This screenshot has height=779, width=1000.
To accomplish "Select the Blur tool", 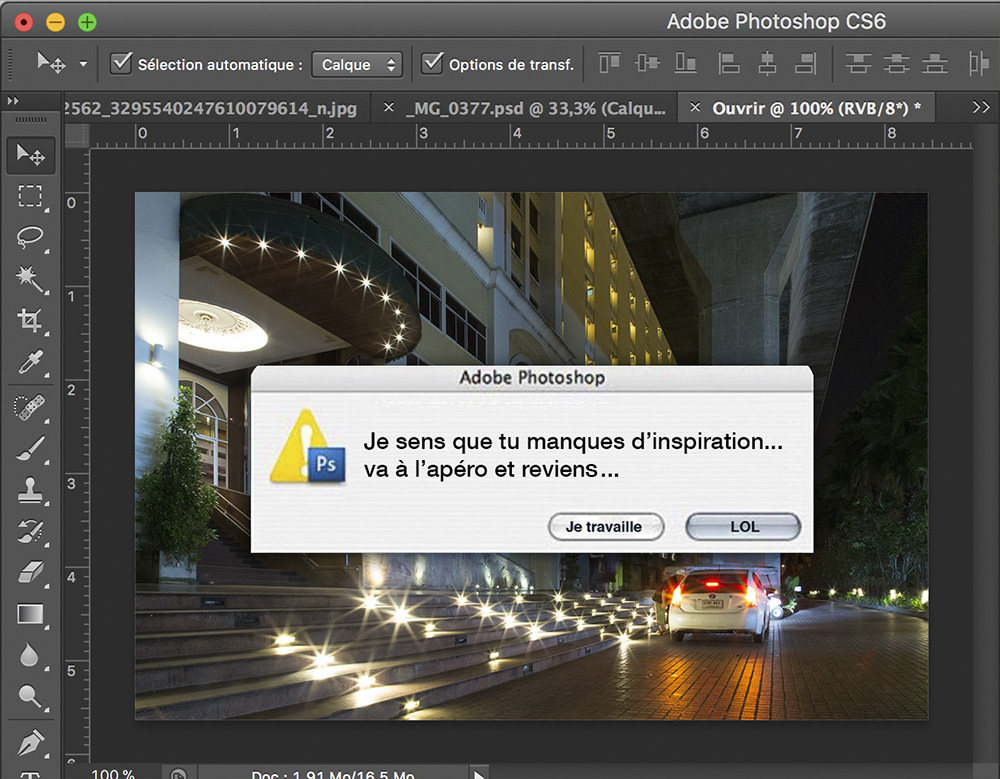I will pyautogui.click(x=29, y=655).
